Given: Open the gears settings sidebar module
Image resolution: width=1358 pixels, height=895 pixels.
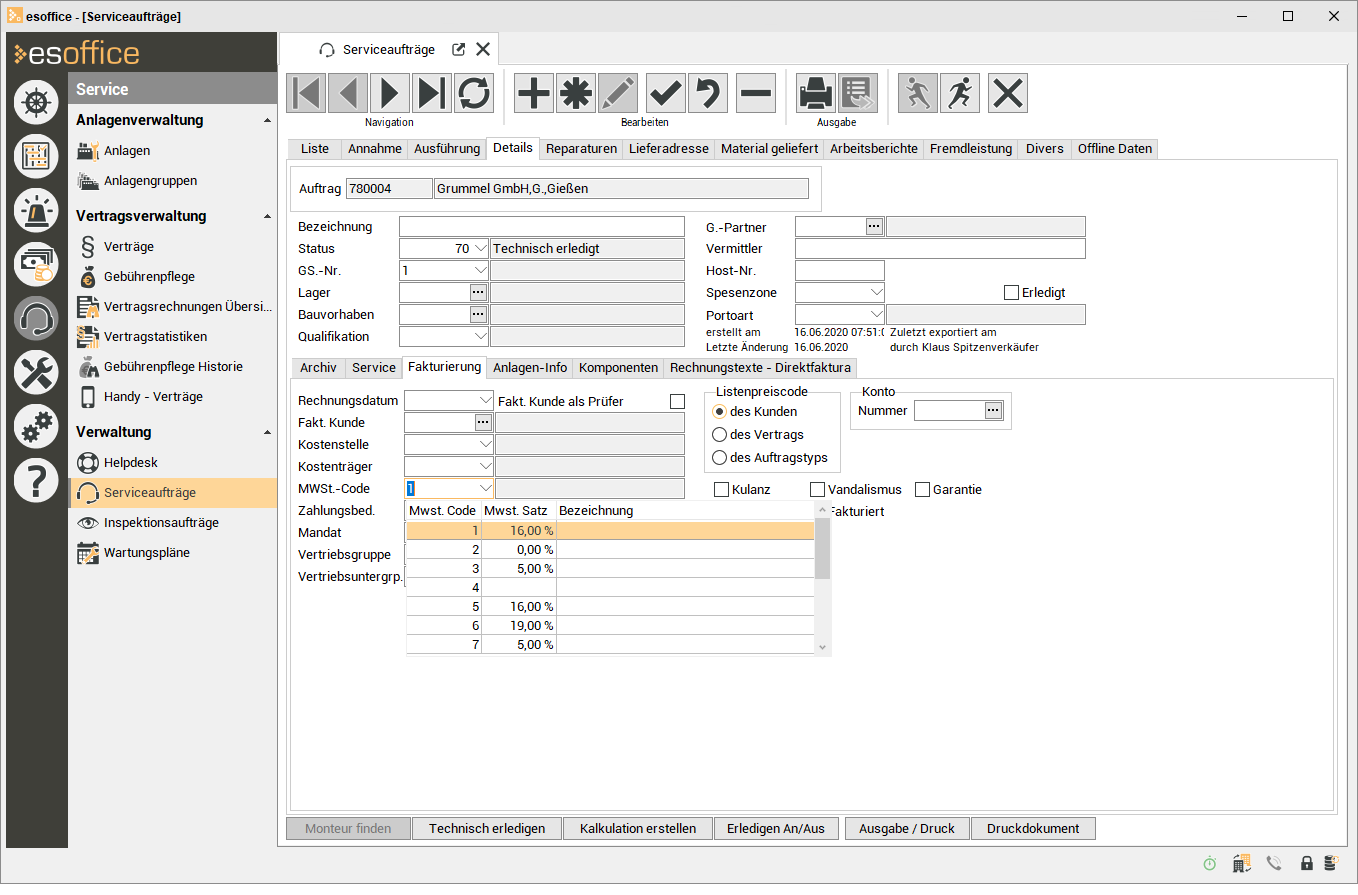Looking at the screenshot, I should pos(36,426).
